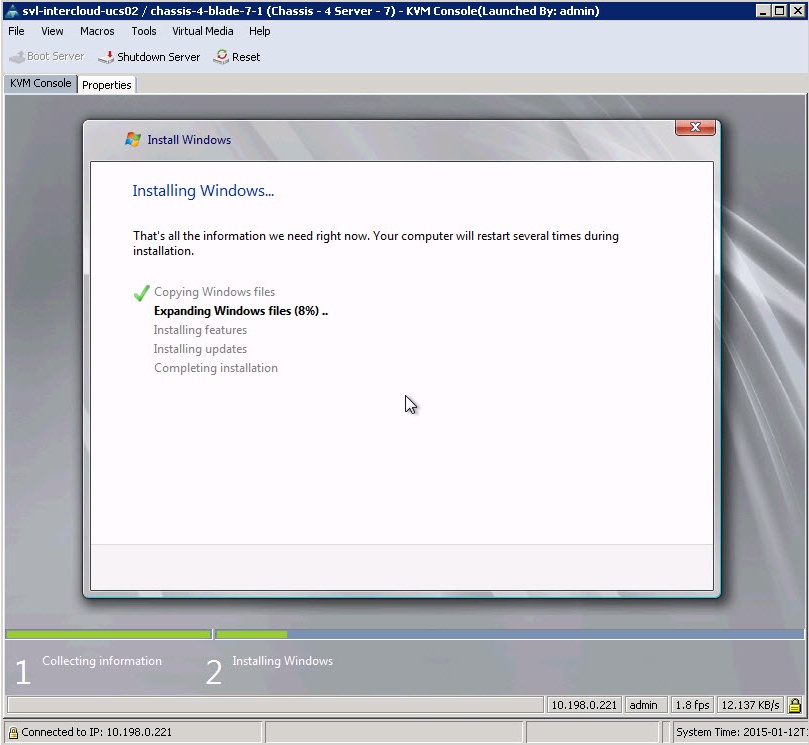Viewport: 809px width, 745px height.
Task: Click the 12.137 KB/s status field
Action: point(750,705)
